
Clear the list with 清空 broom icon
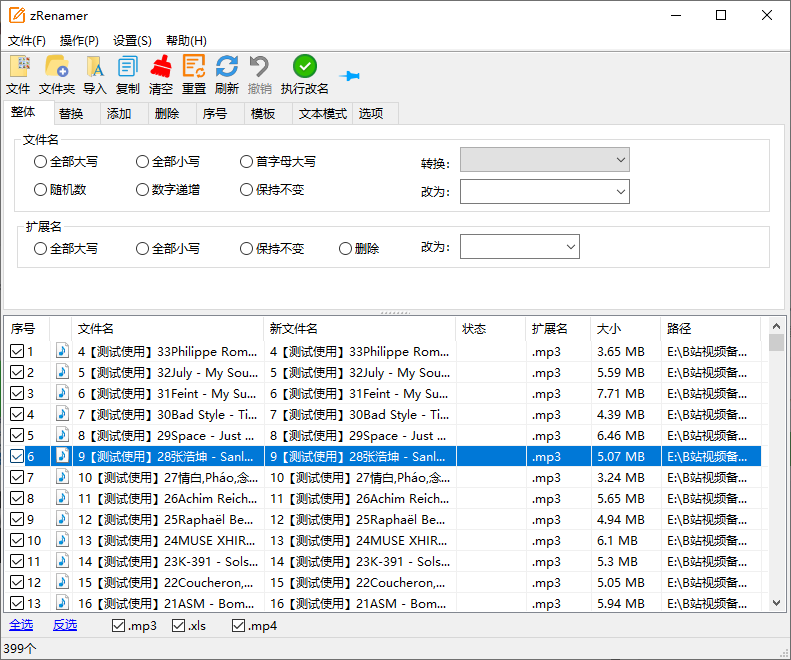point(161,67)
